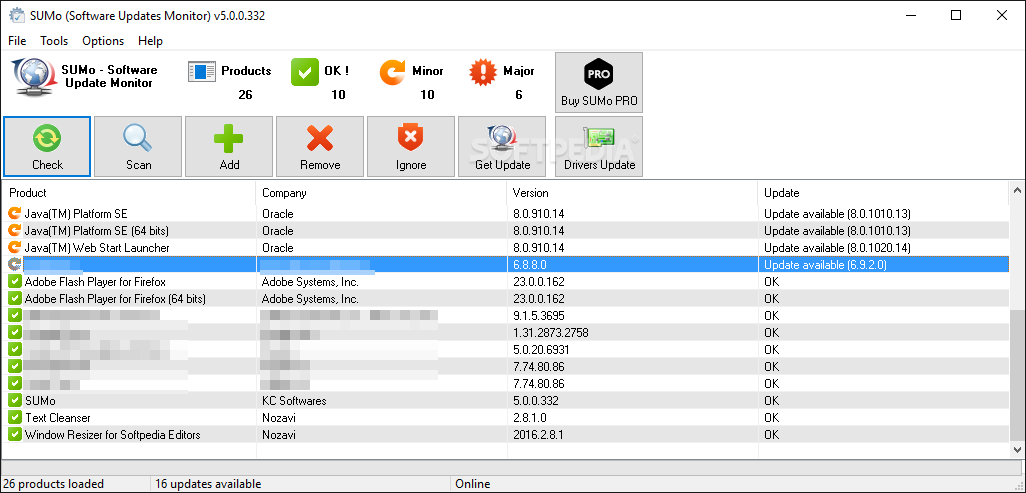The image size is (1026, 493).
Task: Sort list by Update column header
Action: [x=884, y=193]
